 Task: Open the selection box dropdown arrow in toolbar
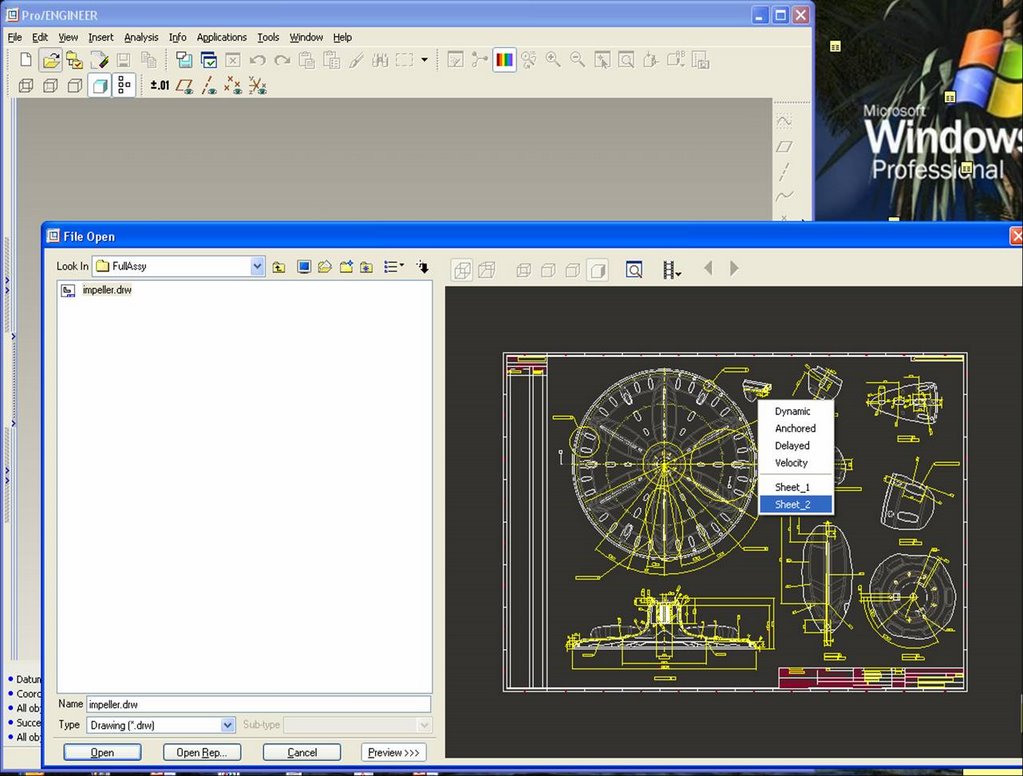(425, 60)
